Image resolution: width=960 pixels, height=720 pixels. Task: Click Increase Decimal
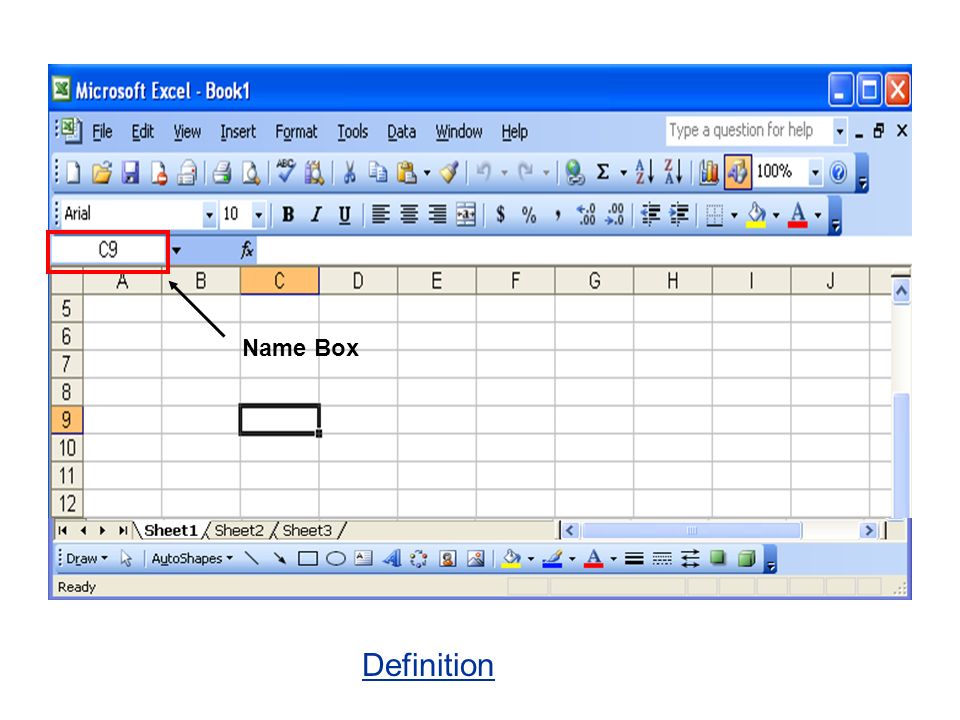586,214
